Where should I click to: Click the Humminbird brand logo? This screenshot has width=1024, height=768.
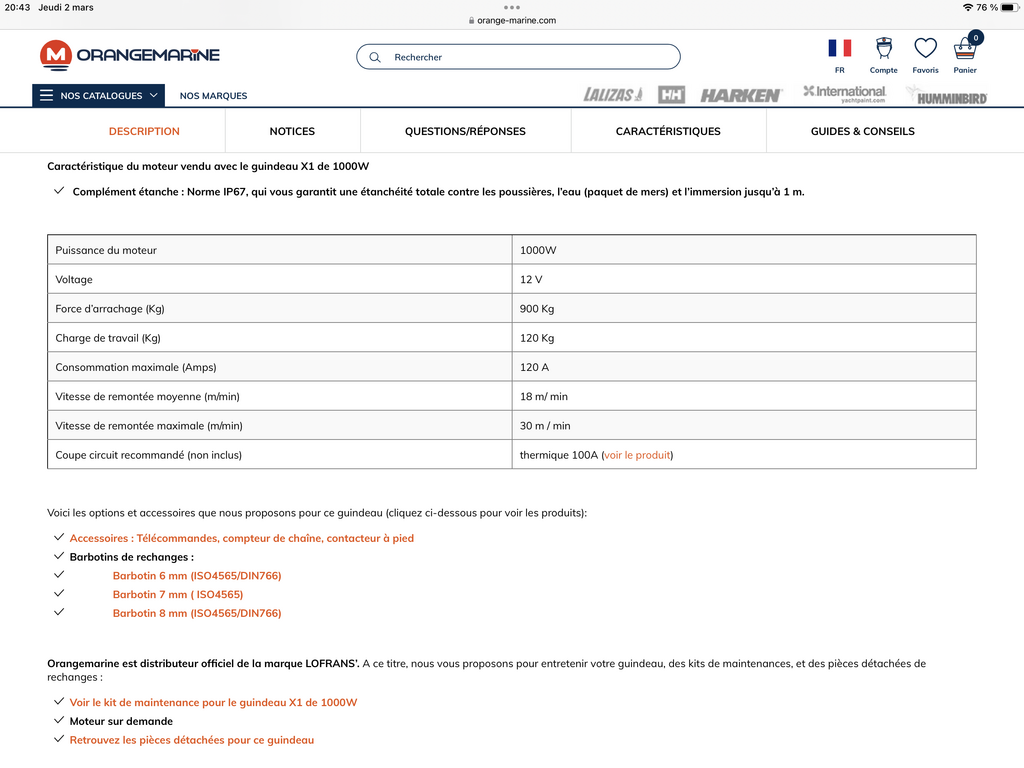(948, 96)
